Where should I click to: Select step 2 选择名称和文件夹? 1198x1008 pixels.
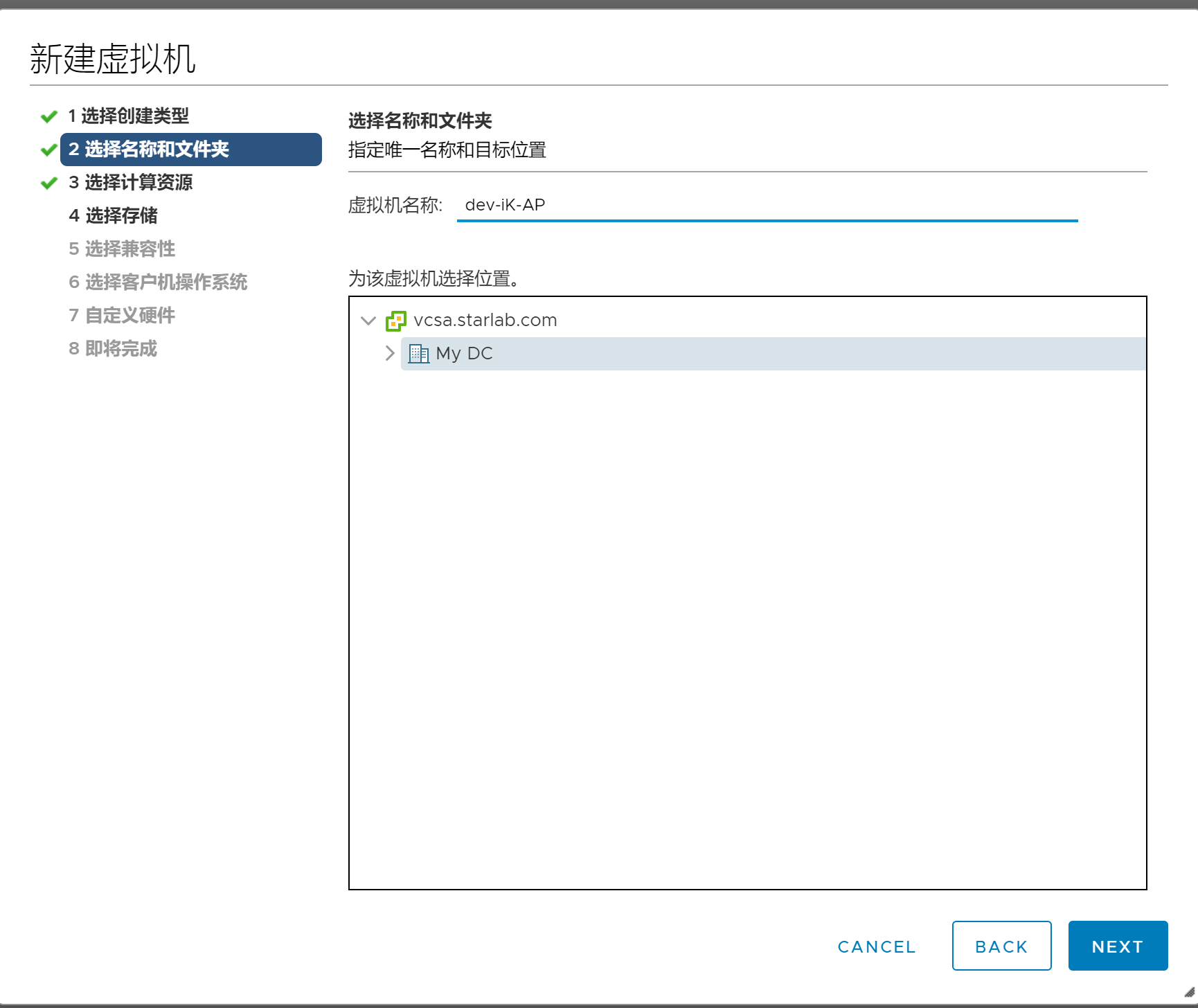tap(191, 150)
